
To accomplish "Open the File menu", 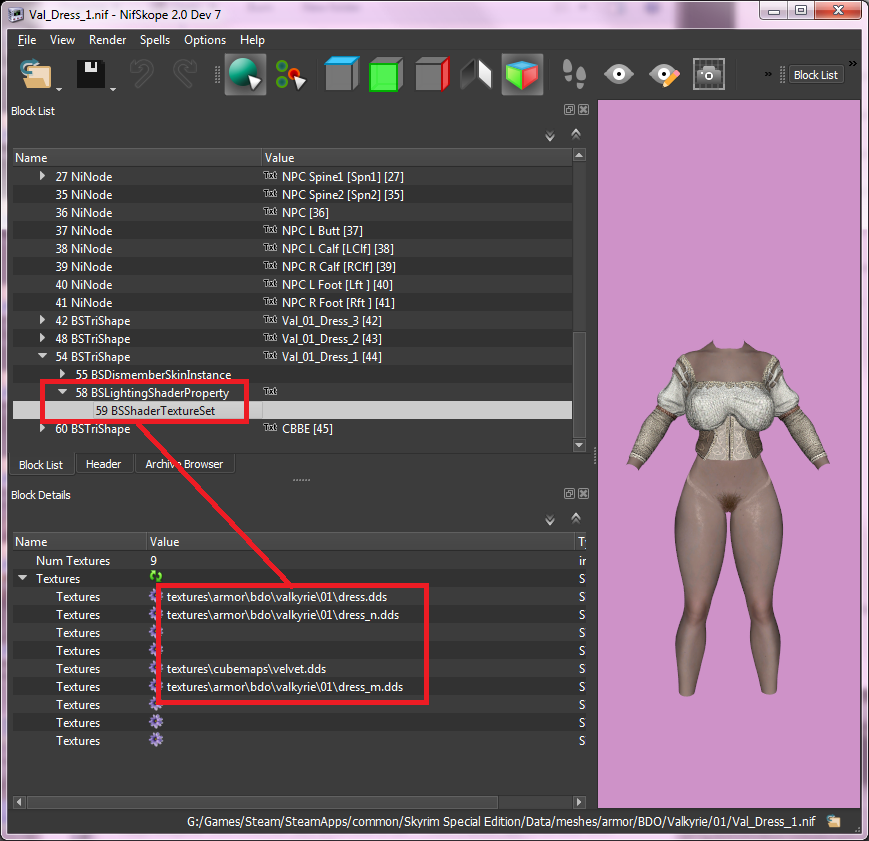I will click(x=27, y=40).
